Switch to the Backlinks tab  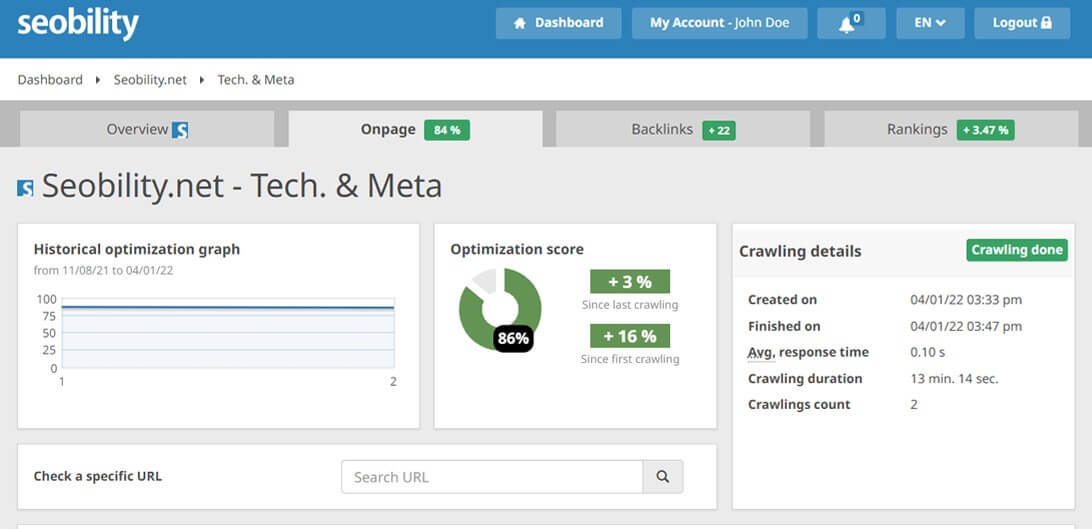683,129
